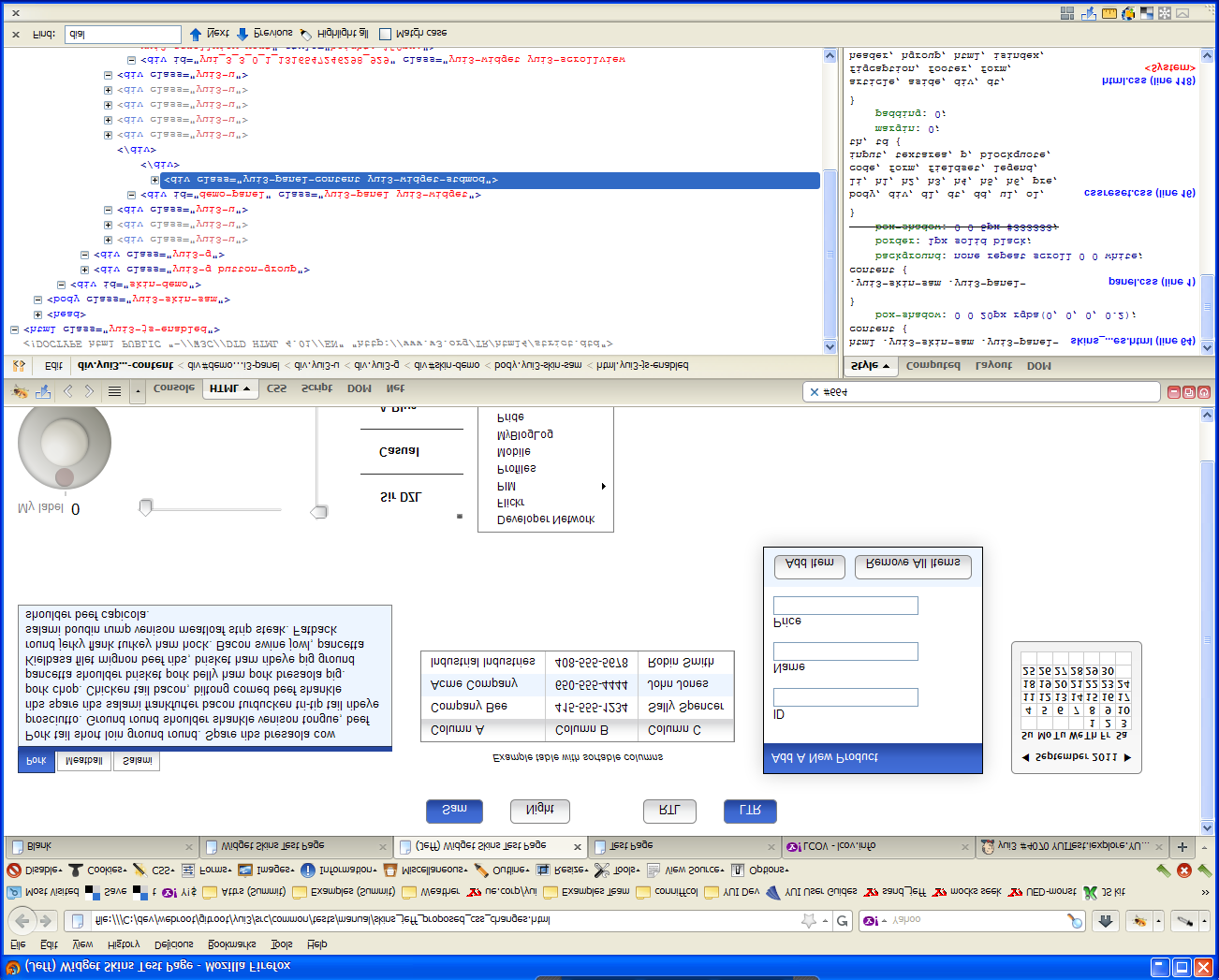Click the Web Developer Information icon
This screenshot has width=1219, height=980.
click(308, 870)
